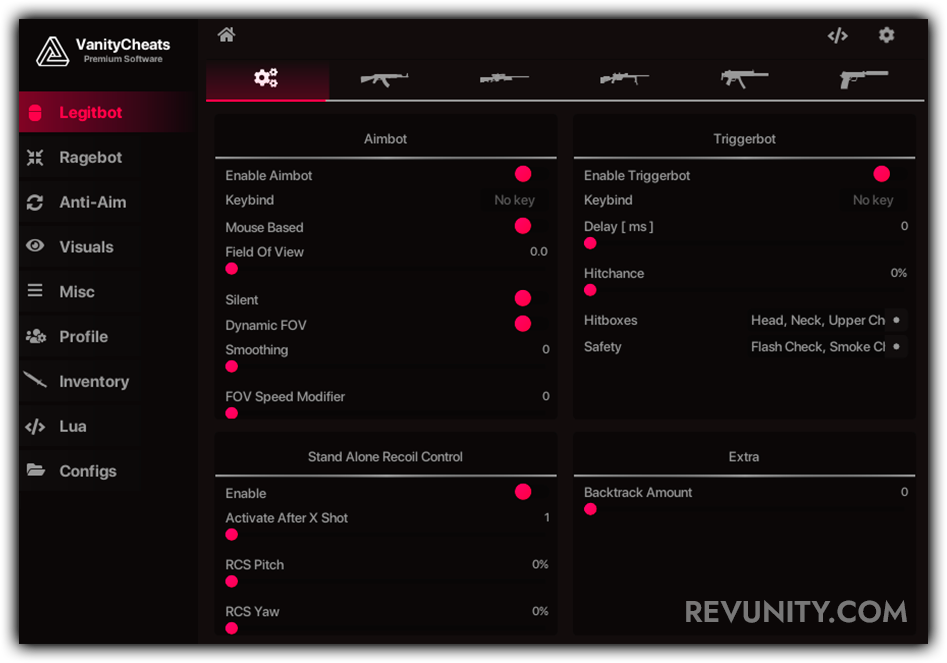Open the code editor icon at top right
This screenshot has width=947, height=663.
pyautogui.click(x=837, y=36)
